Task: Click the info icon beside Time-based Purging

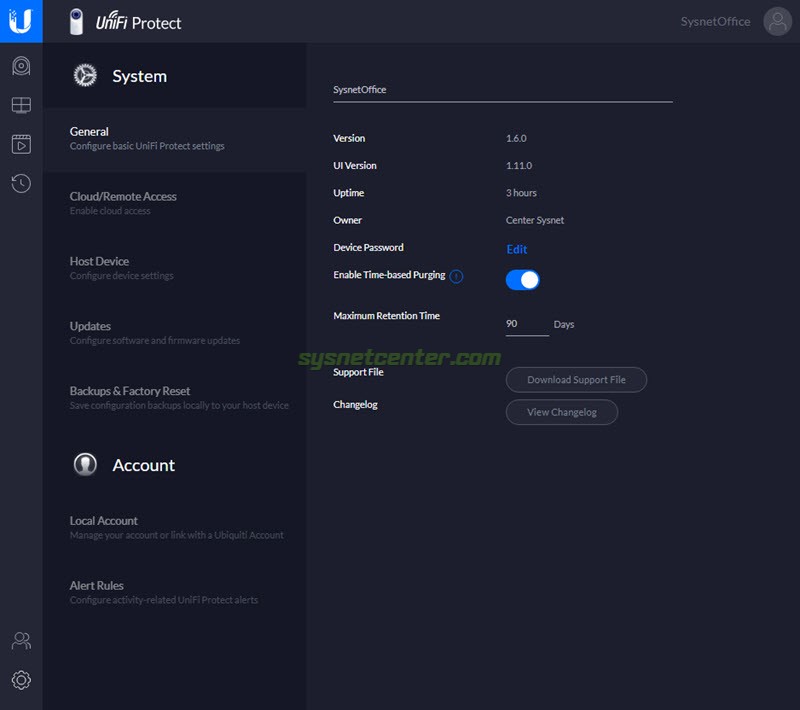Action: (x=456, y=276)
